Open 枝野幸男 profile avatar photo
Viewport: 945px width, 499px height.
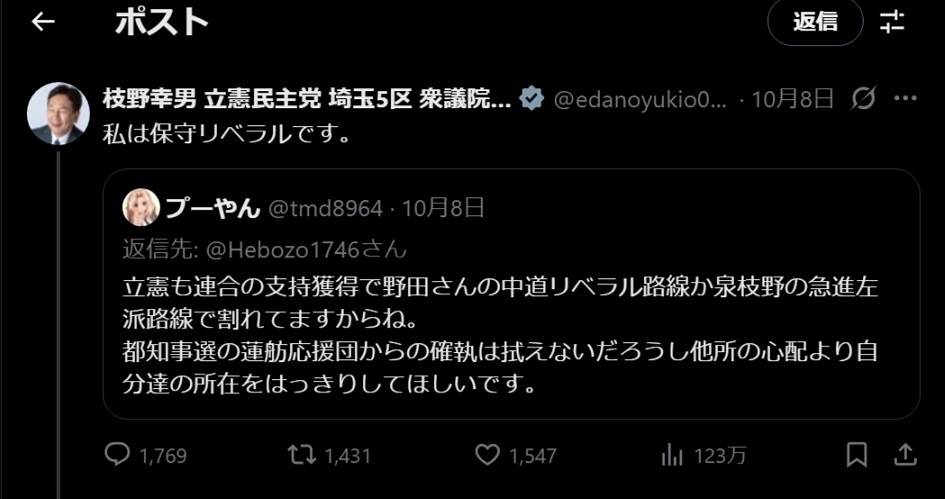click(58, 113)
